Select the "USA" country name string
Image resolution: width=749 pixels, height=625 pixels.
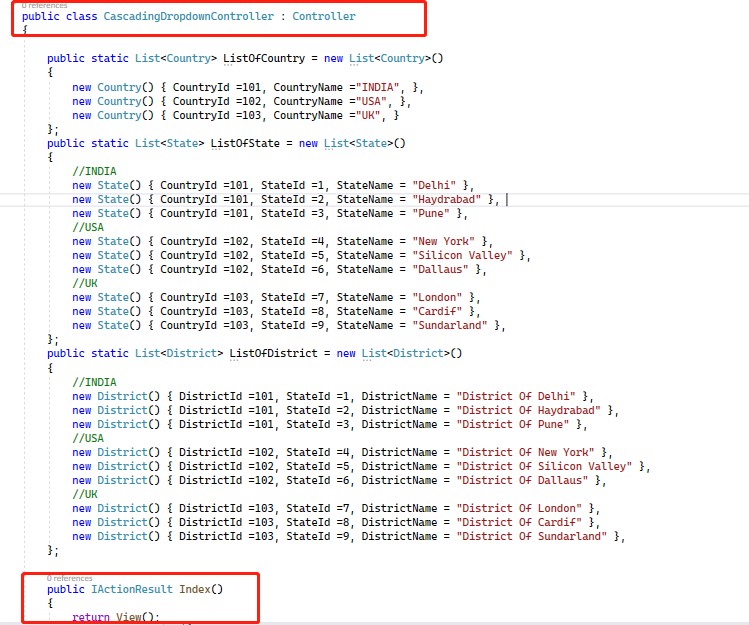[371, 101]
